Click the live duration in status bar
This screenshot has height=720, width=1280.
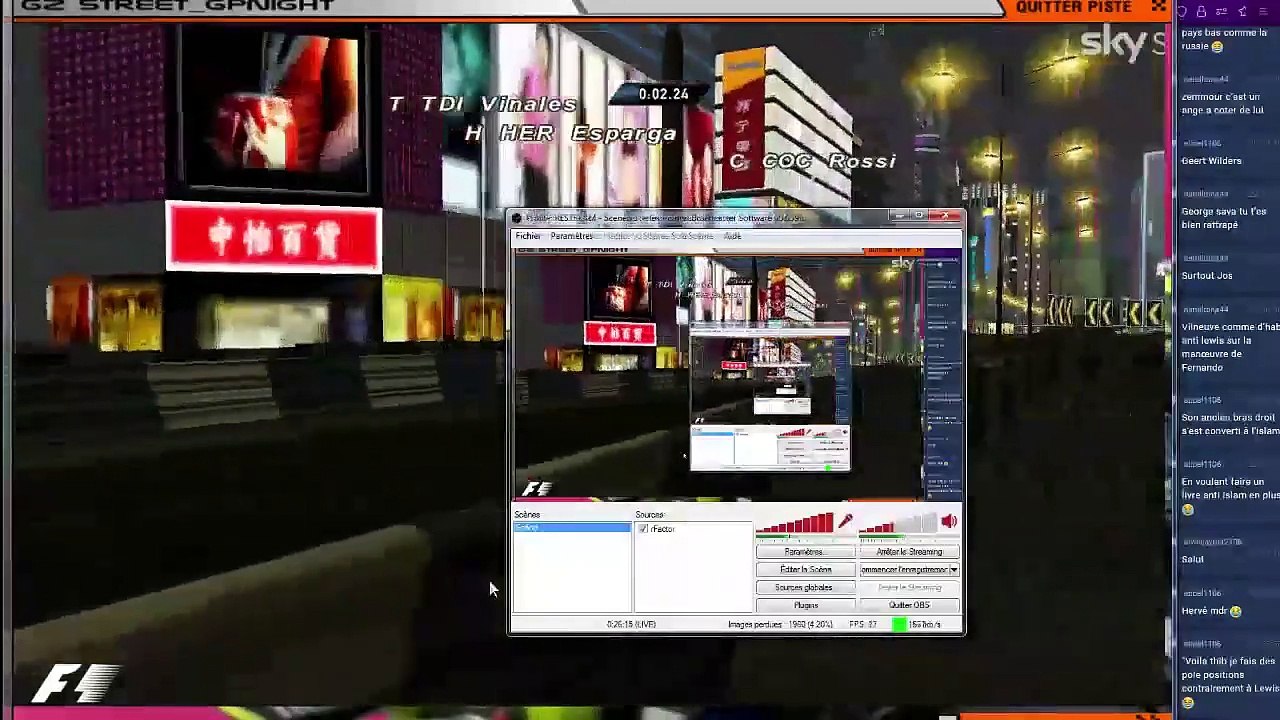(x=631, y=625)
